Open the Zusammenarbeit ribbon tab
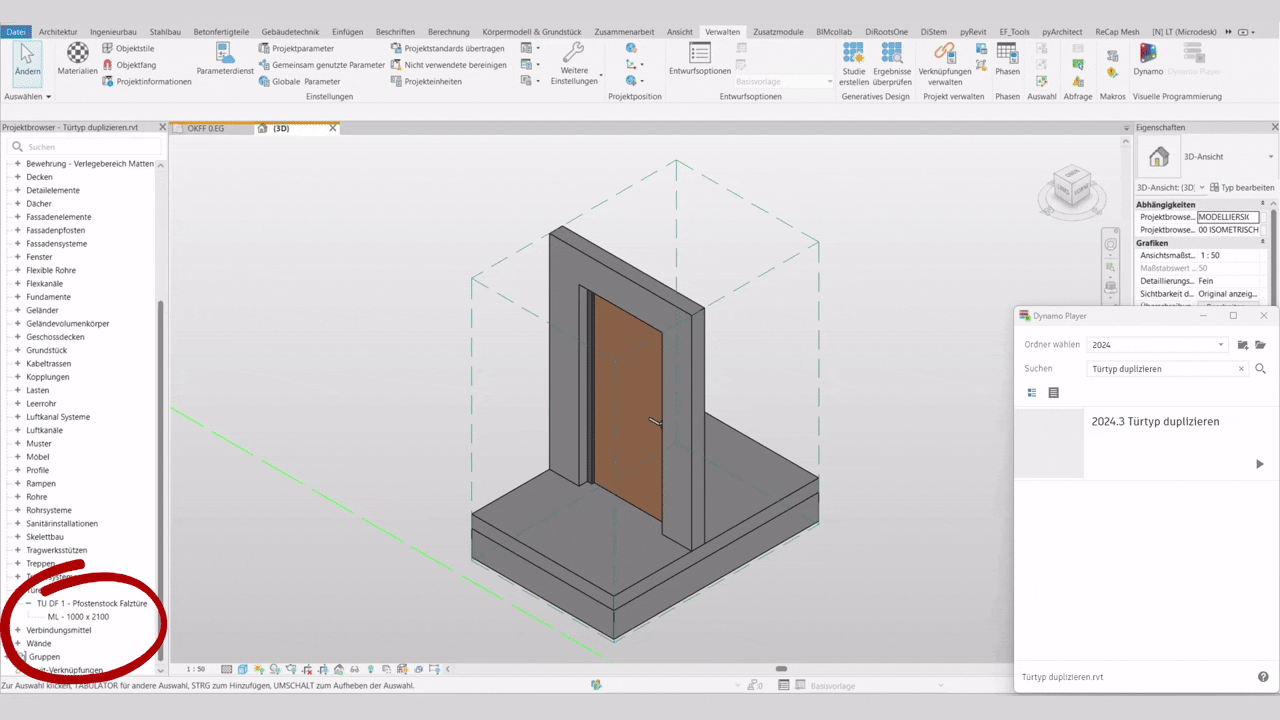This screenshot has width=1280, height=720. (x=624, y=31)
